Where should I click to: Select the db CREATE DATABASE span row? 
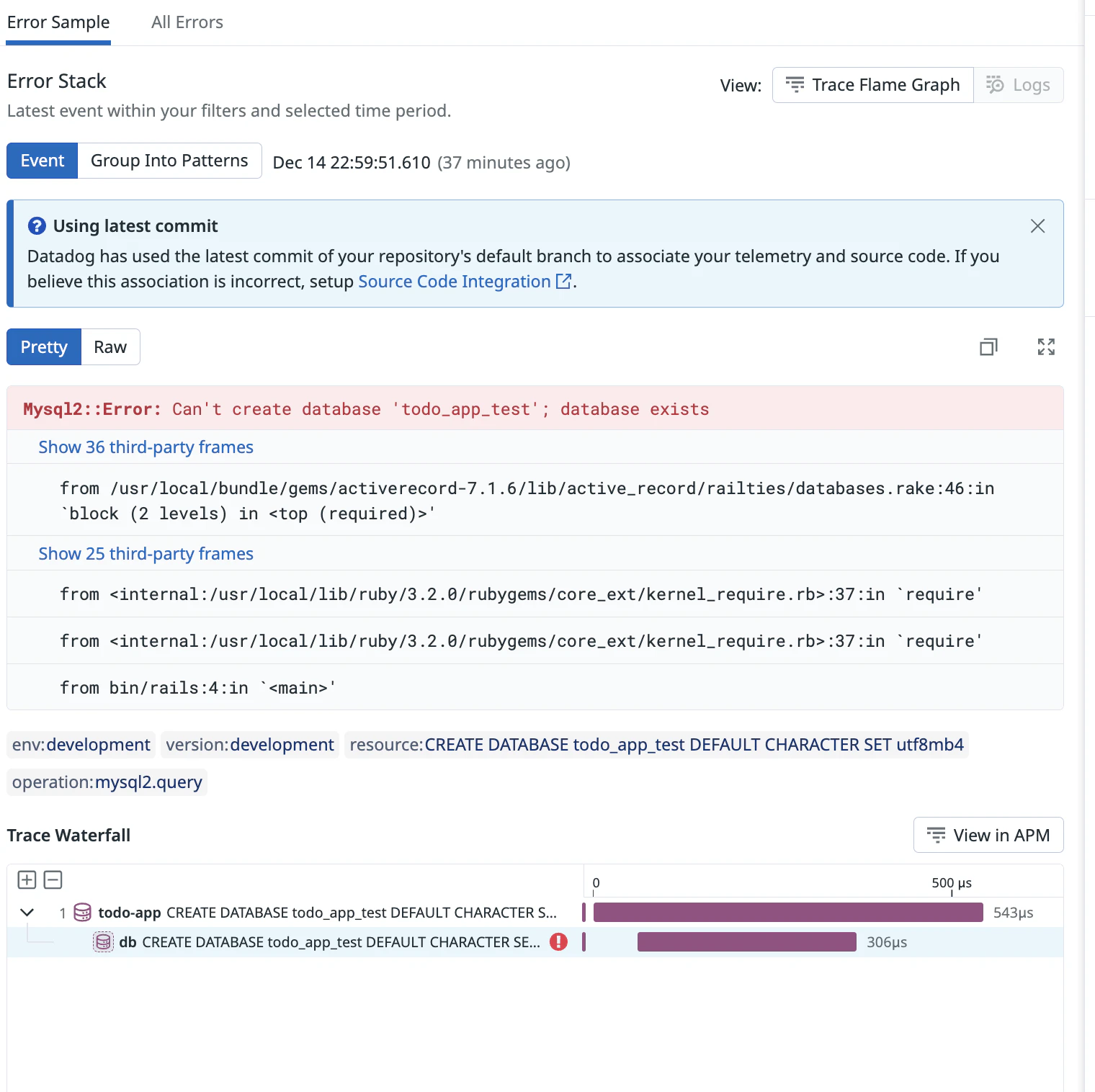(535, 942)
